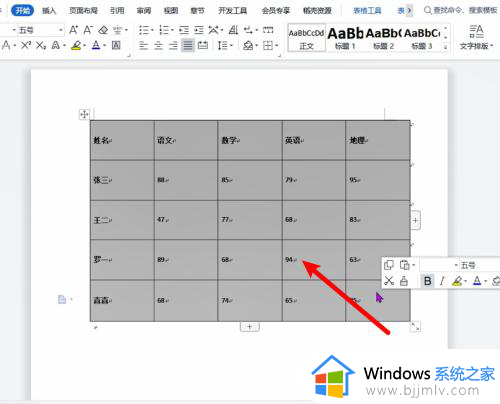This screenshot has width=500, height=404.
Task: Apply the 标题 1 style
Action: tap(345, 38)
